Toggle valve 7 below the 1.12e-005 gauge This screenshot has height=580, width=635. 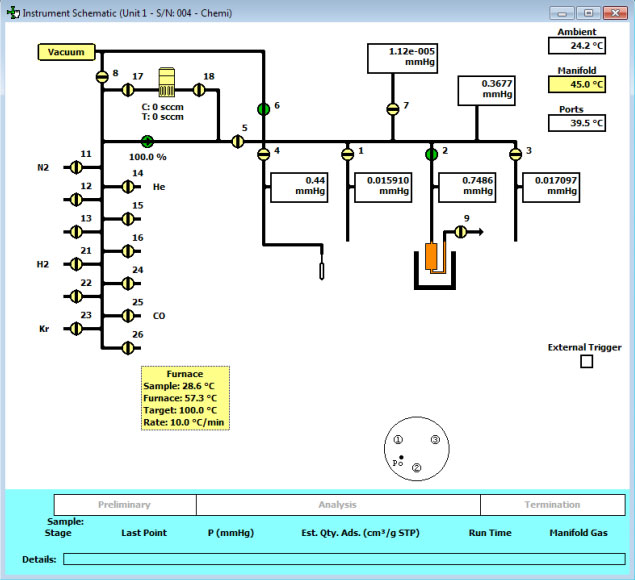pos(392,107)
